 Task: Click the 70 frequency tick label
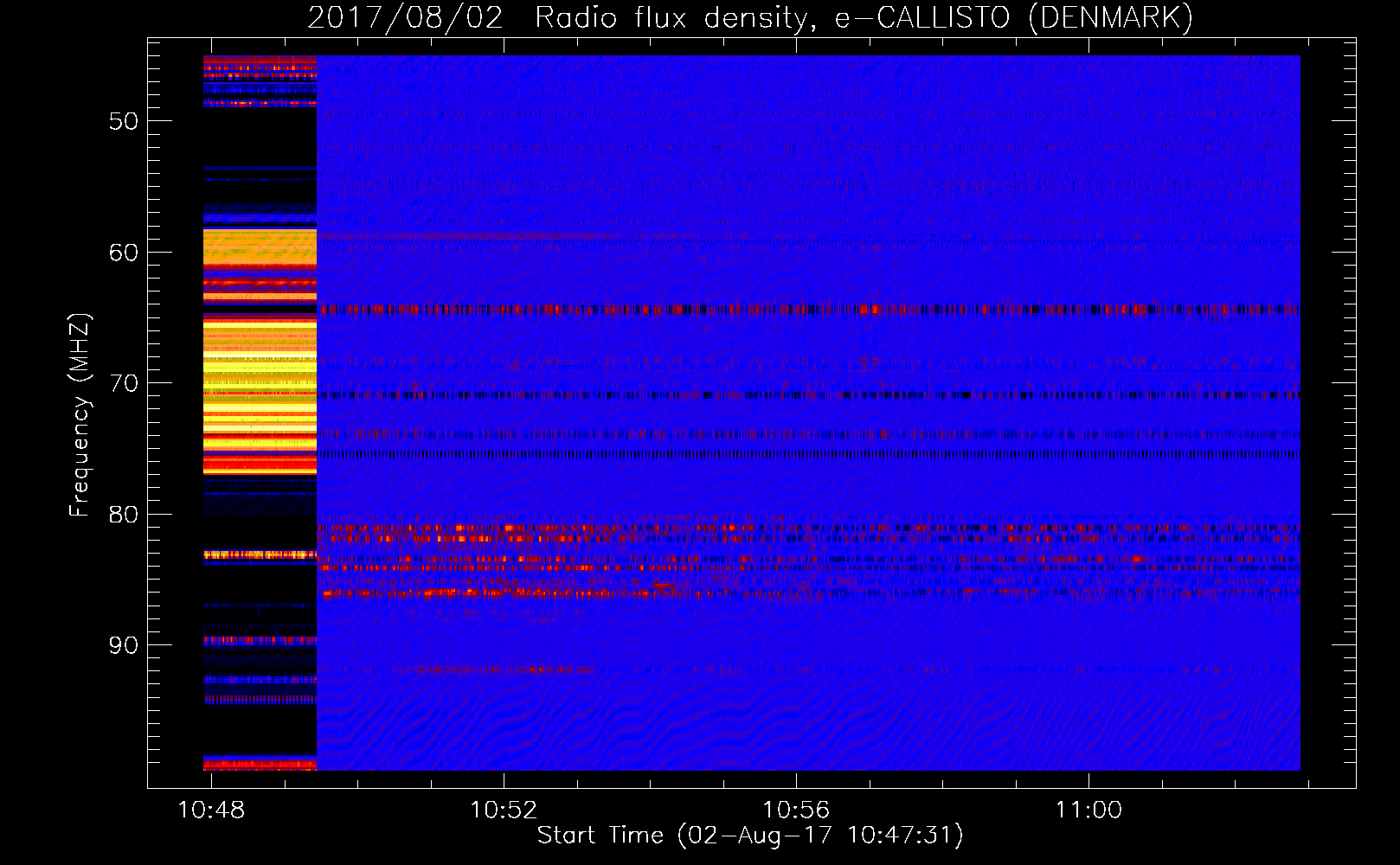[124, 383]
